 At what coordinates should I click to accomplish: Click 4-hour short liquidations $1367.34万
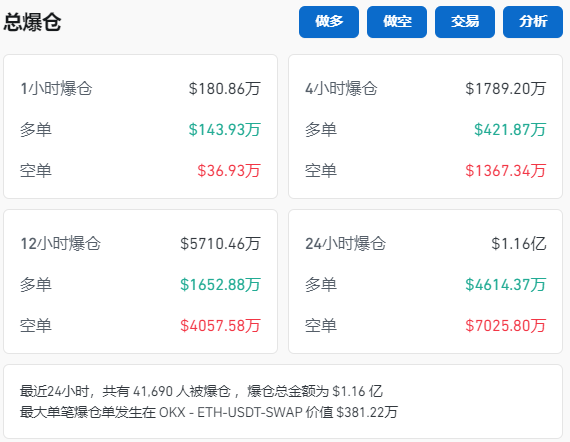506,171
